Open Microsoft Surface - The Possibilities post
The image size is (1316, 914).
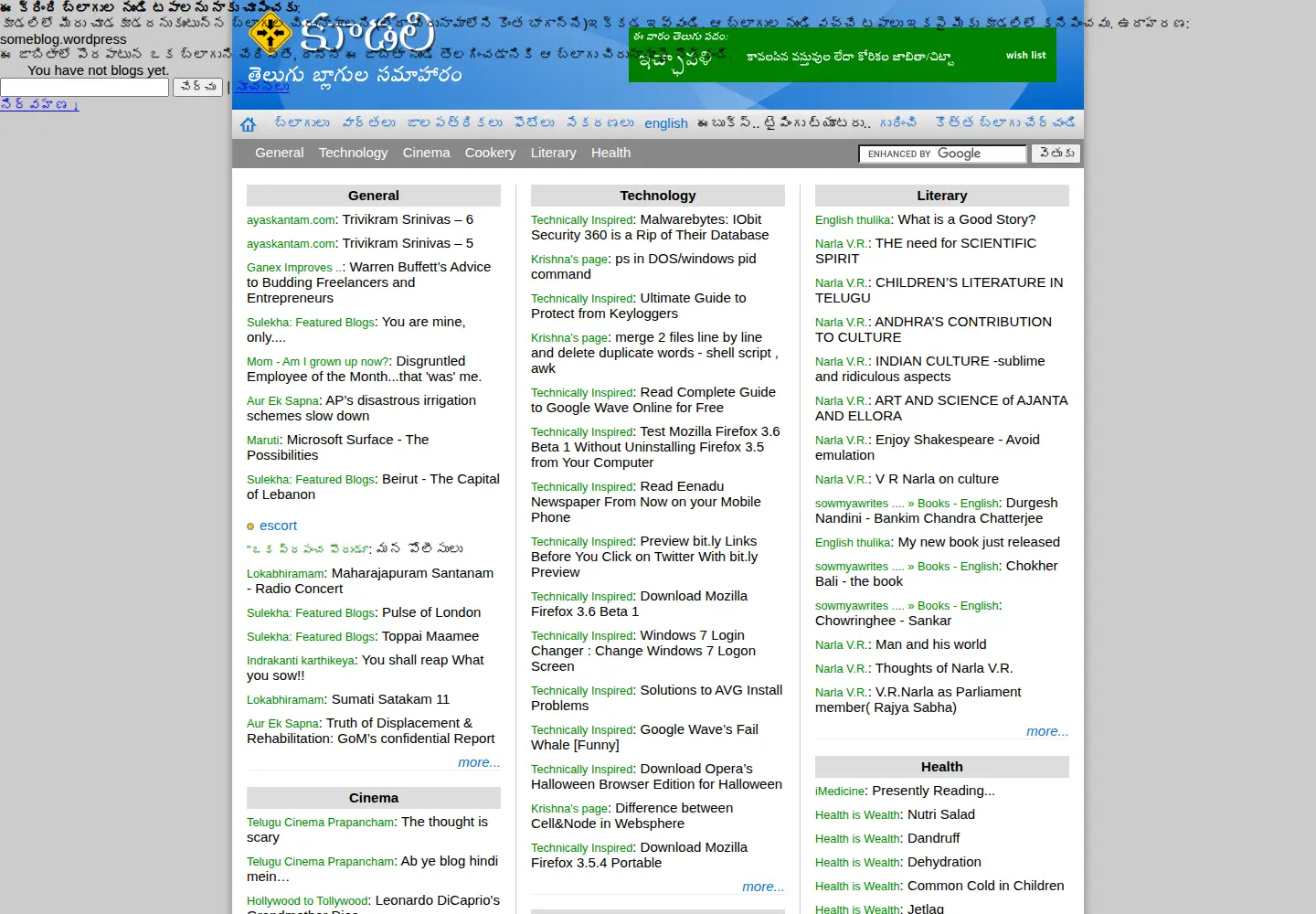(337, 447)
